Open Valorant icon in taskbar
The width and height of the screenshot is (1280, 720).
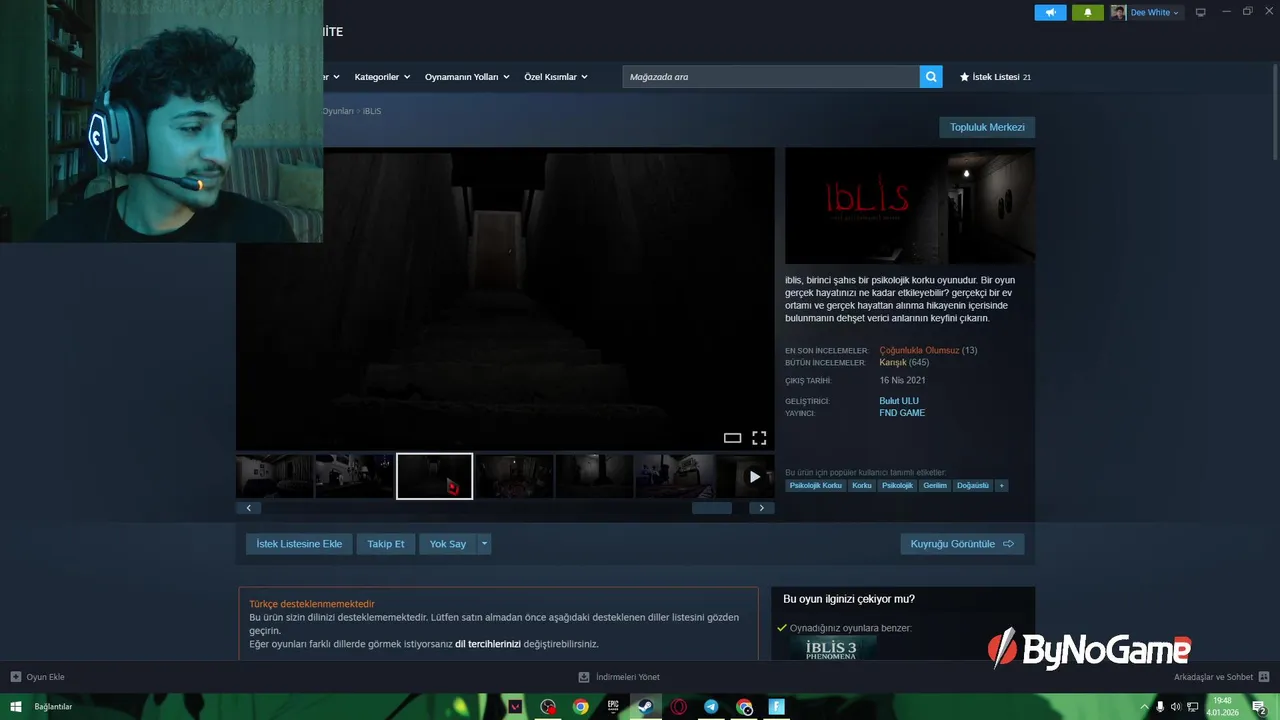click(x=515, y=707)
